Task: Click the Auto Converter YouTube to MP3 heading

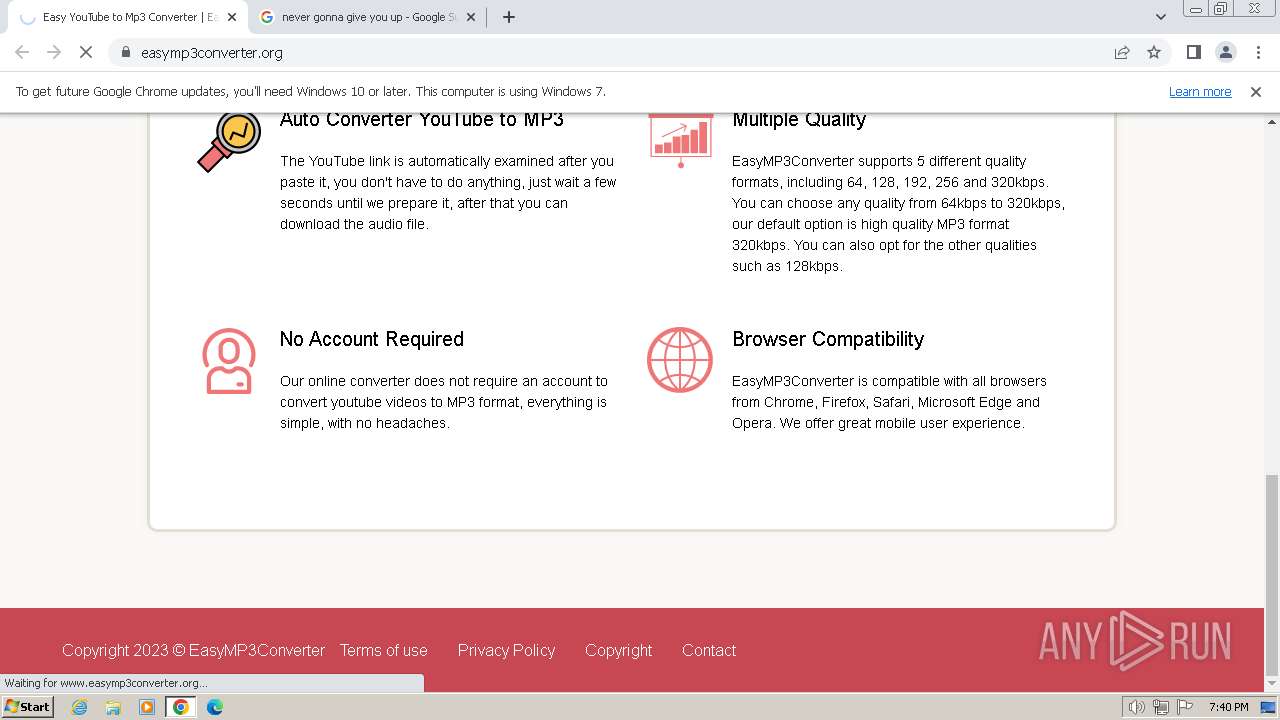Action: (x=422, y=119)
